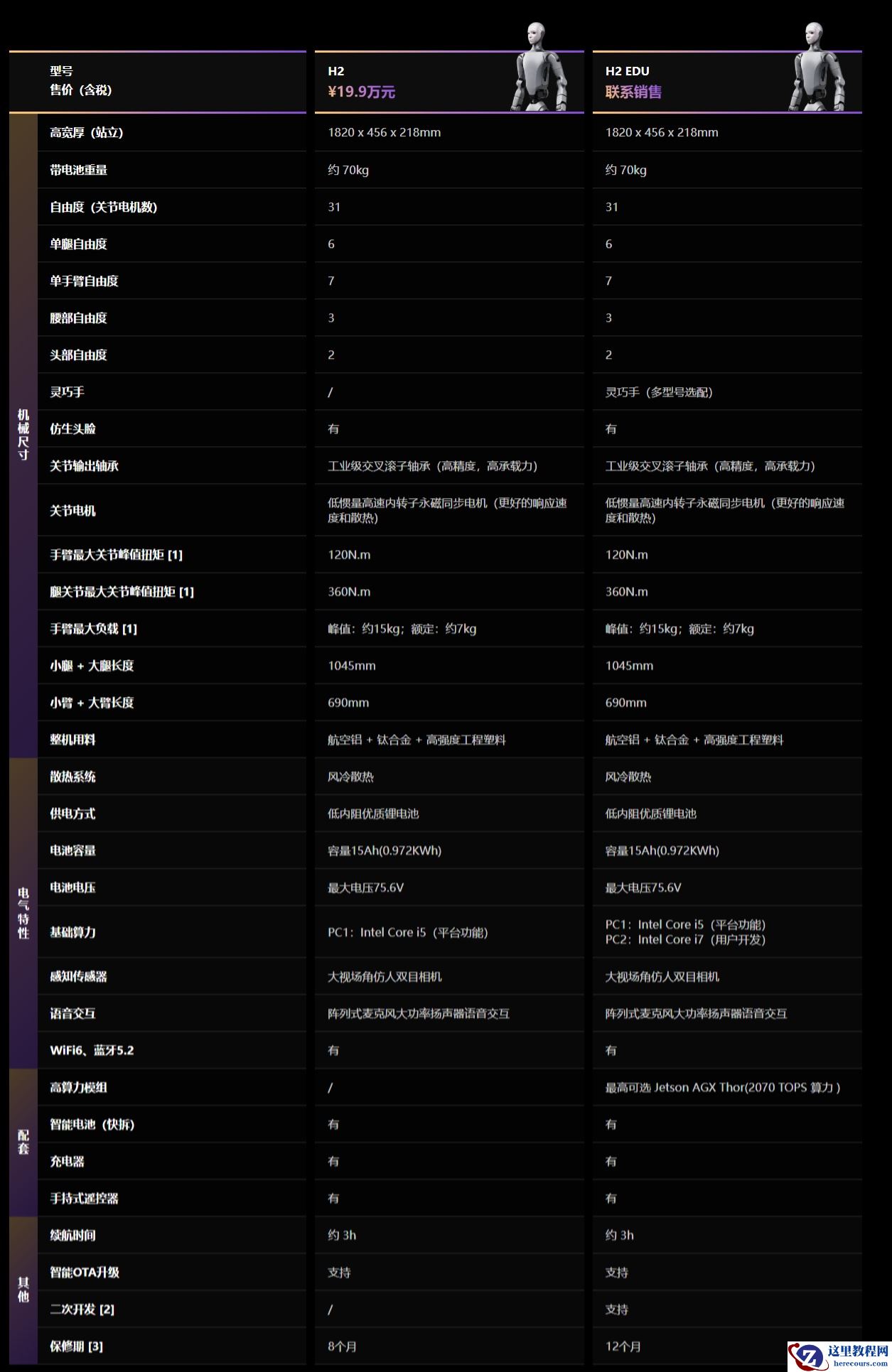Screen dimensions: 892x1372
Task: Click the 智能电池（快拆） row label
Action: (x=92, y=1124)
